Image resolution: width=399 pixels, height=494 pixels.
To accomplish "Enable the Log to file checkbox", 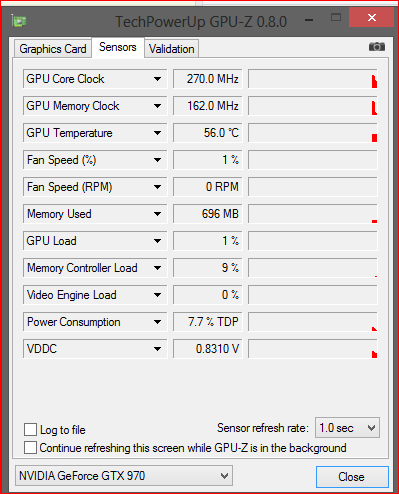I will [x=30, y=429].
